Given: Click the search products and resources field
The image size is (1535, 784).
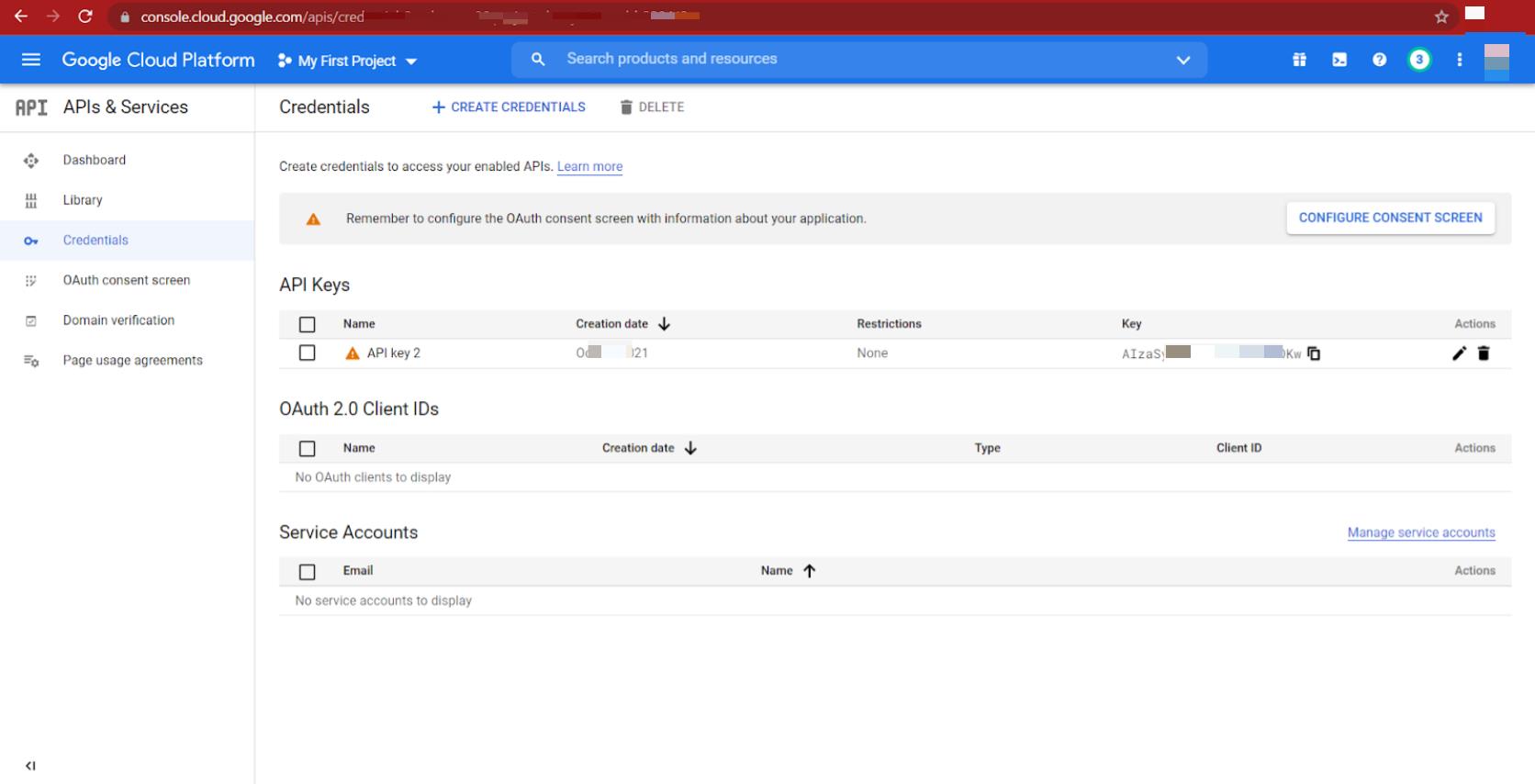Looking at the screenshot, I should pos(826,59).
